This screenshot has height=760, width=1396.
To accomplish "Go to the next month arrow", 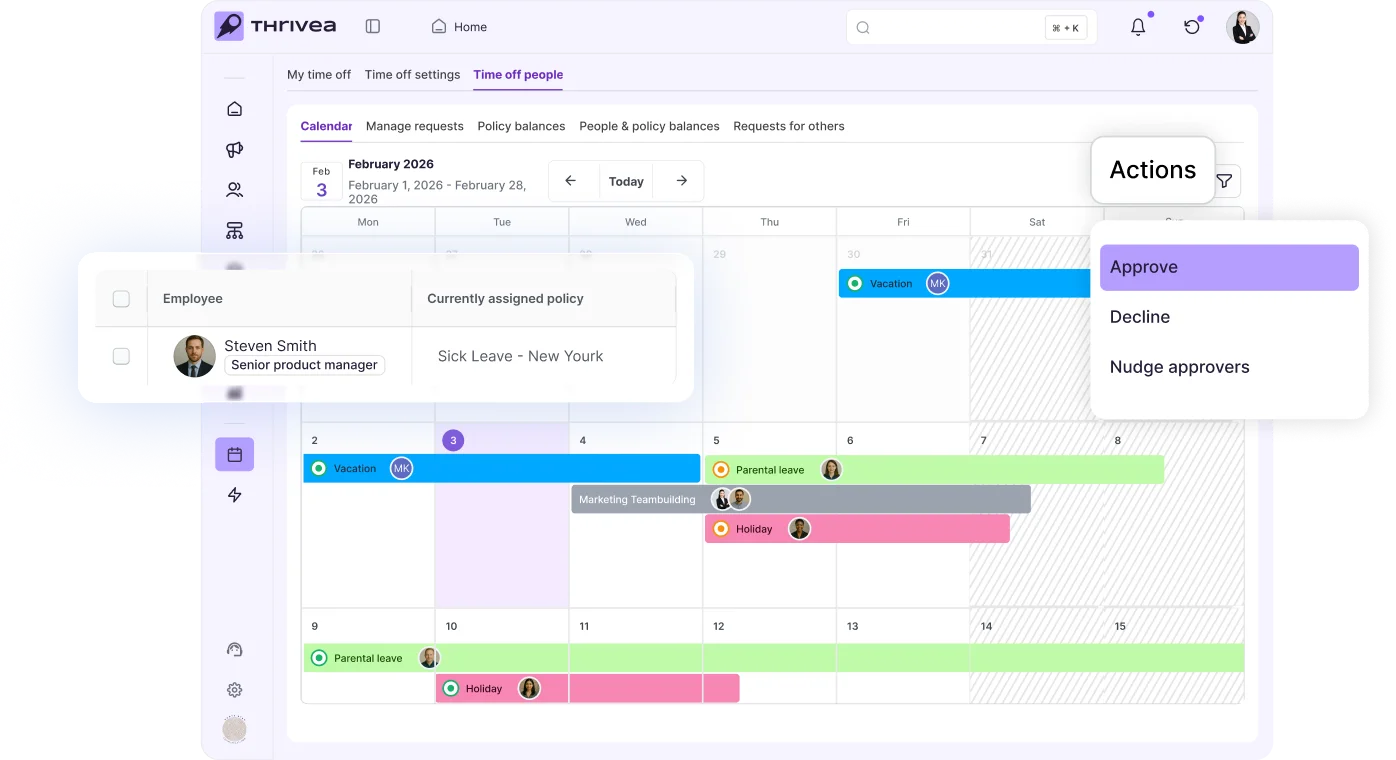I will tap(681, 181).
